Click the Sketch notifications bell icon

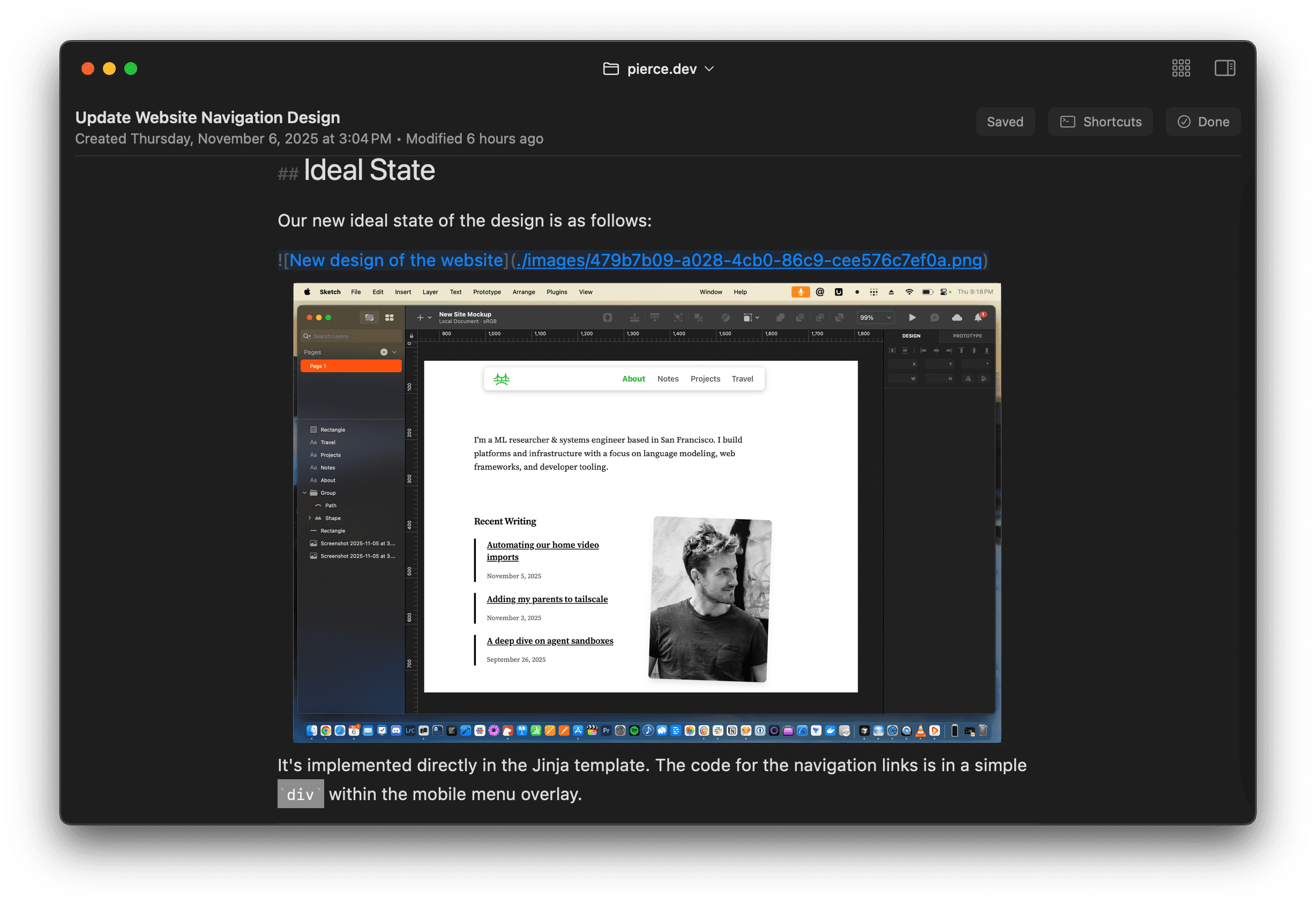point(978,317)
